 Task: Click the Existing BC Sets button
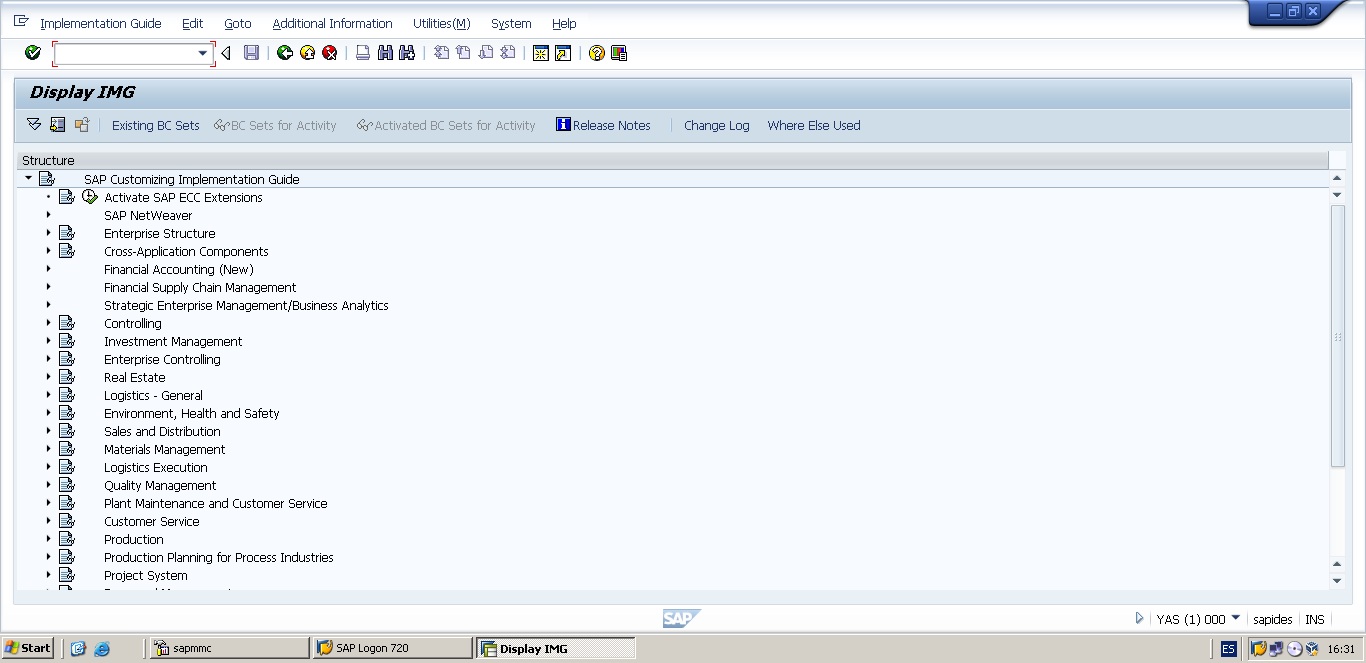coord(155,125)
